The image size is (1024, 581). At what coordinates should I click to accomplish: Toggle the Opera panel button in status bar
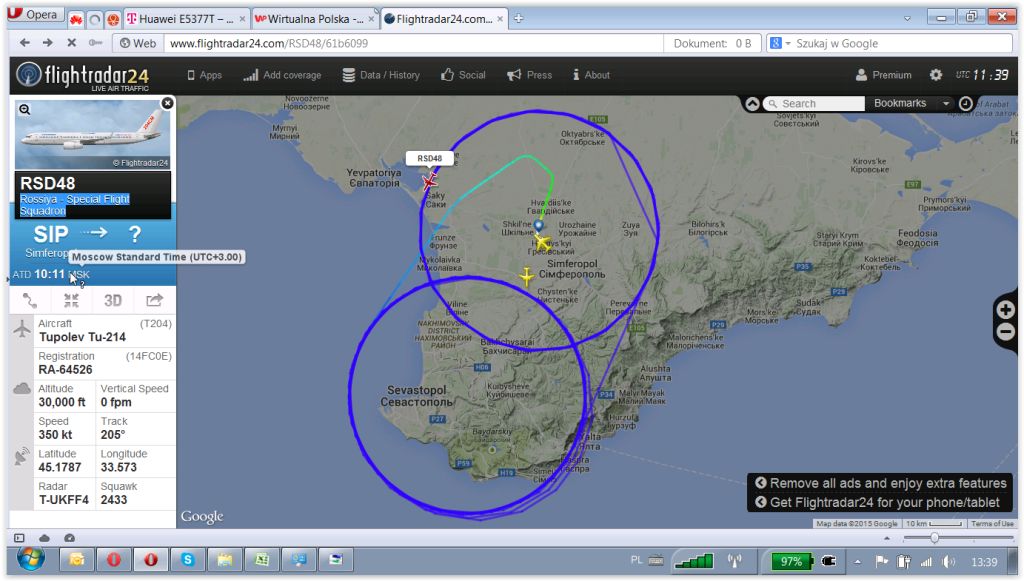pos(19,538)
